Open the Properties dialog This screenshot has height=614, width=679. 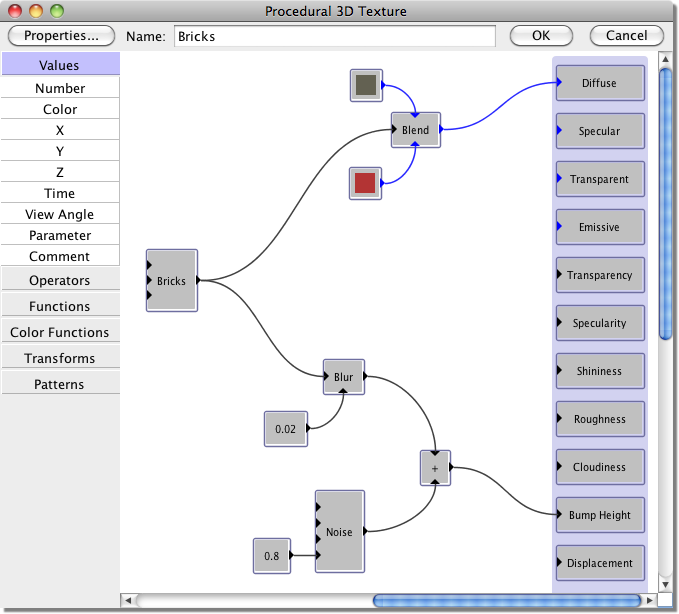pos(61,36)
